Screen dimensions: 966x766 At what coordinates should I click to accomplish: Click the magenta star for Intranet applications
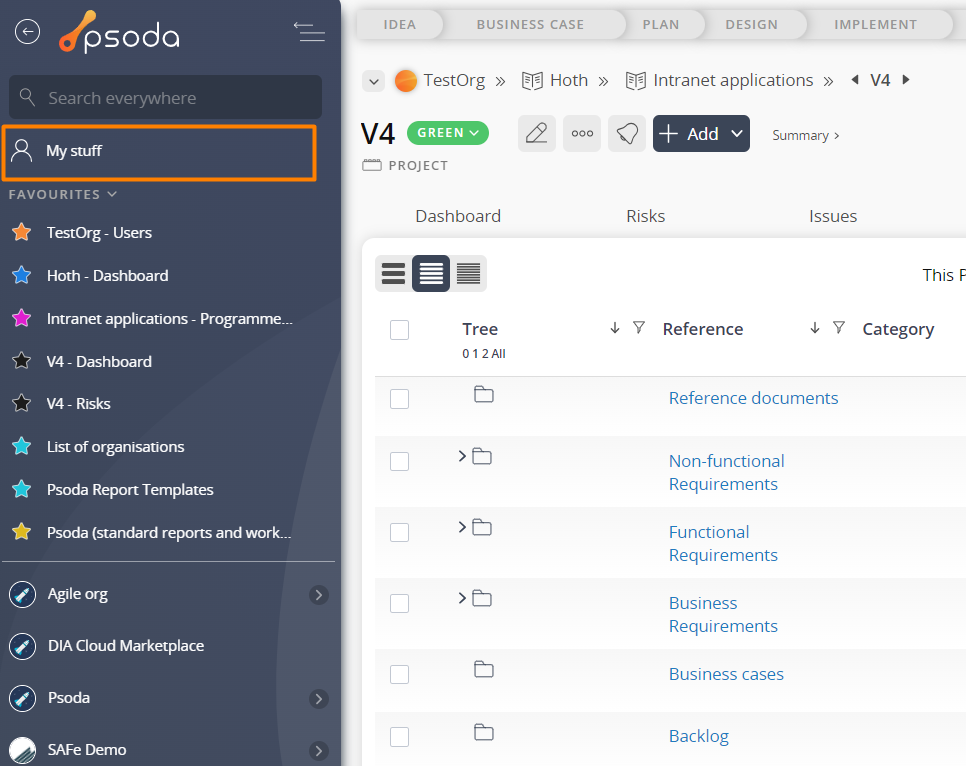click(x=22, y=318)
